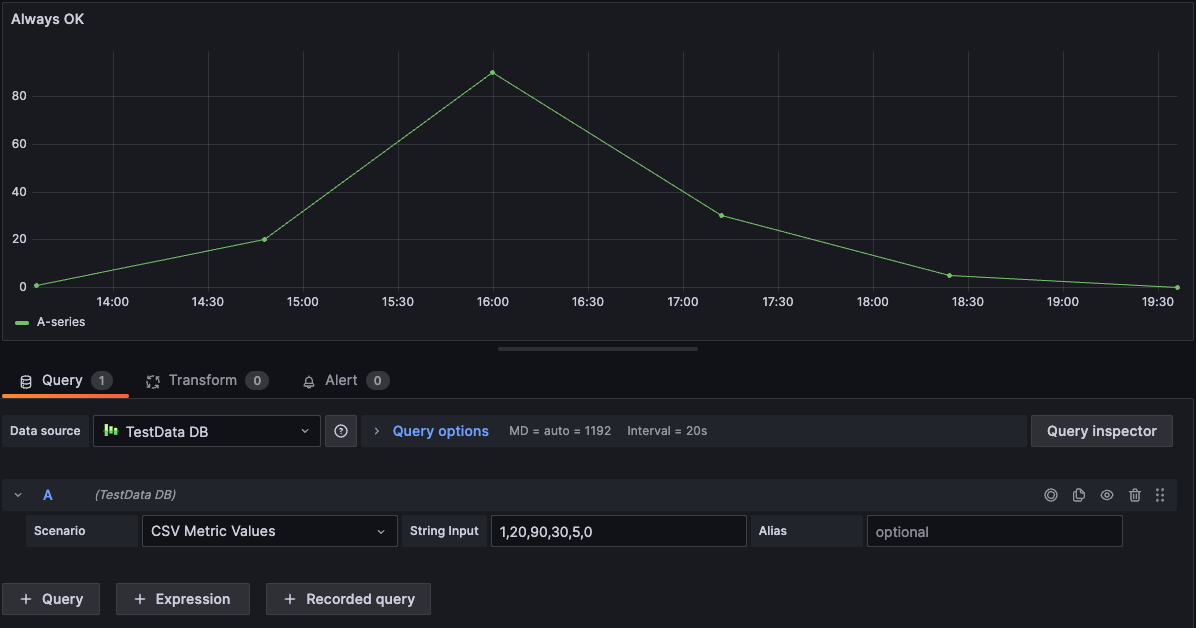This screenshot has width=1196, height=628.
Task: Open the Query inspector
Action: pos(1101,430)
